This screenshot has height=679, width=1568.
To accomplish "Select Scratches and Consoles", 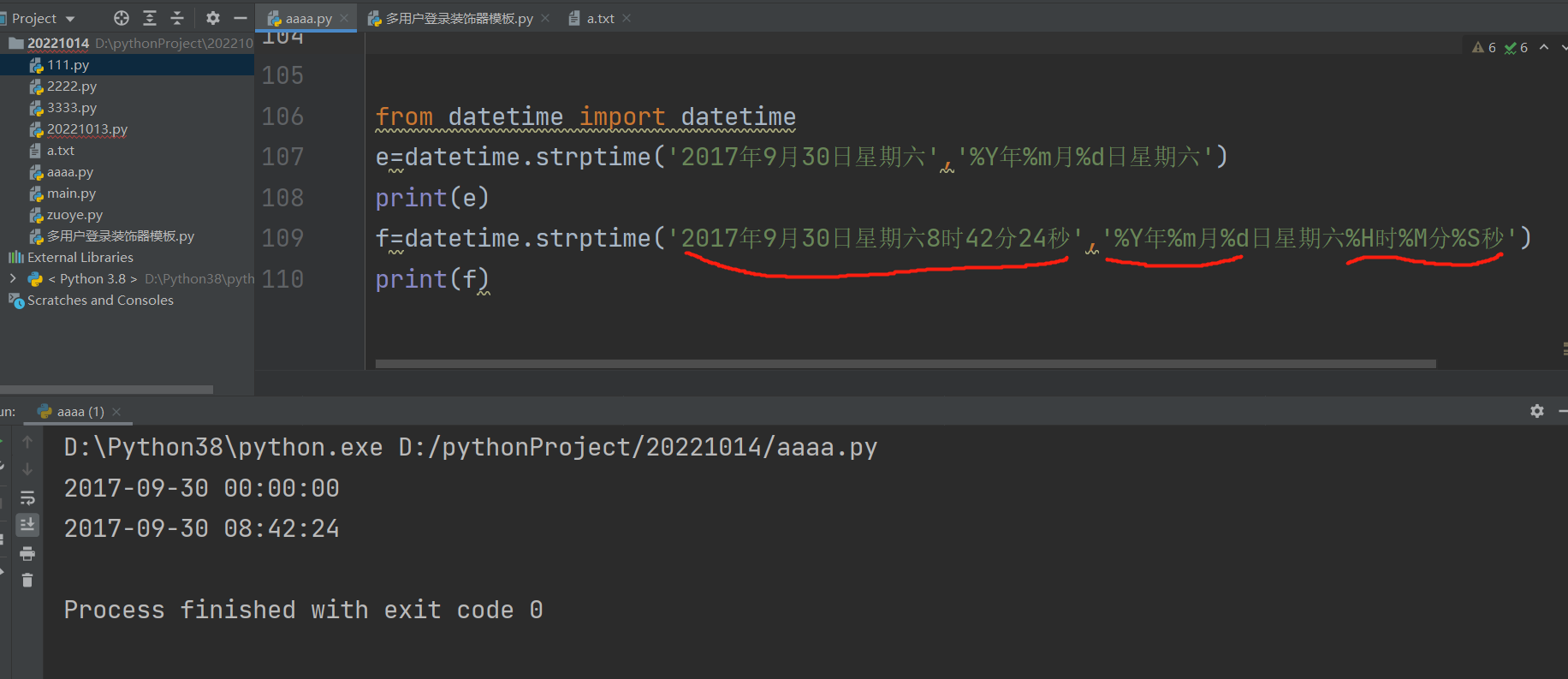I will click(x=100, y=301).
